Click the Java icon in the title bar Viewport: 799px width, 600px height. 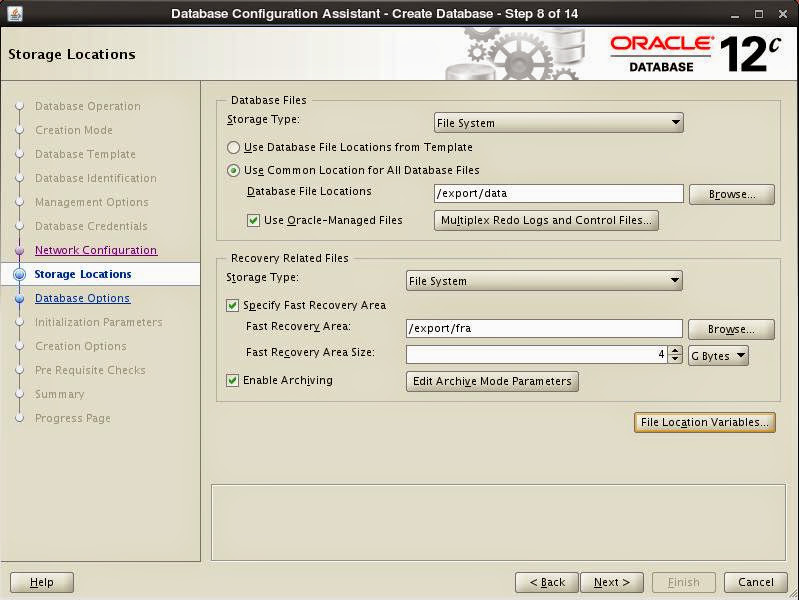click(x=15, y=13)
